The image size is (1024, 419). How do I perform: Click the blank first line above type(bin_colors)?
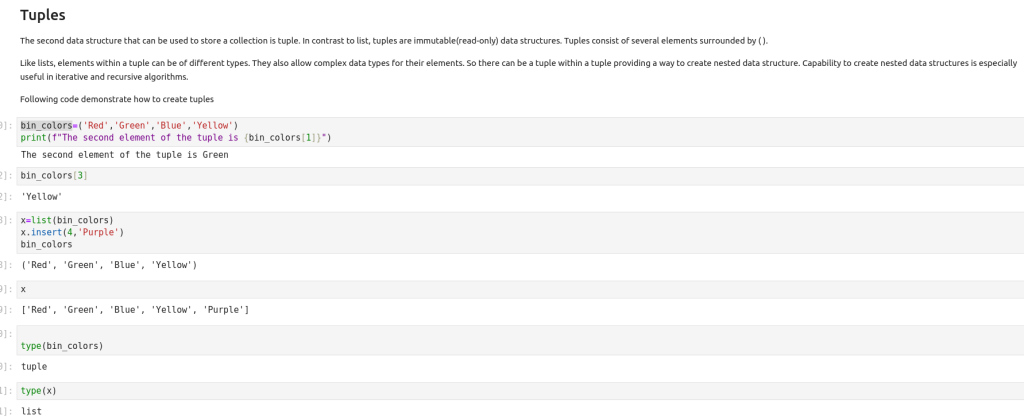[300, 333]
